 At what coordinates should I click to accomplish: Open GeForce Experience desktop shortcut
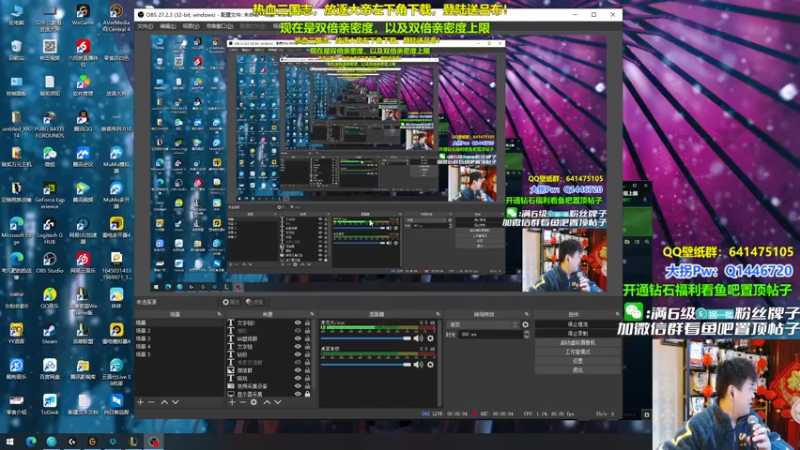pos(49,196)
